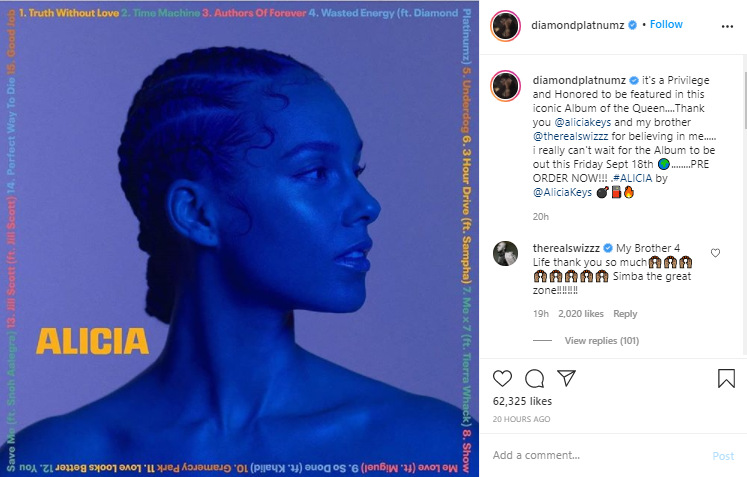Click the Post comment button
The image size is (747, 477).
pos(723,456)
